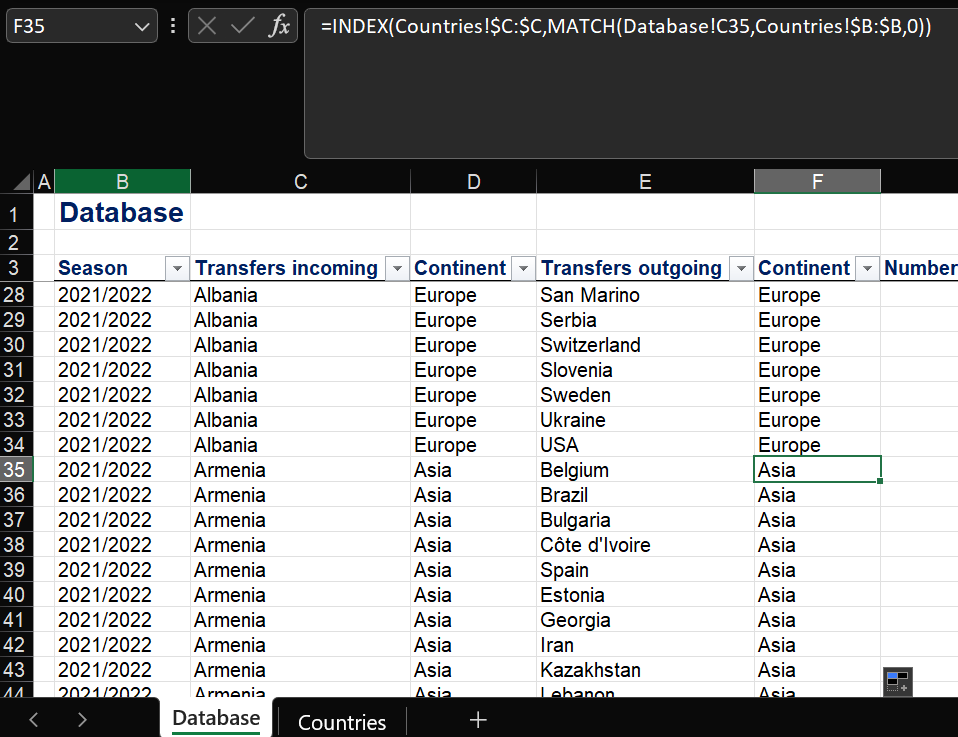Open the filter on the Season column
The height and width of the screenshot is (737, 958).
point(177,269)
